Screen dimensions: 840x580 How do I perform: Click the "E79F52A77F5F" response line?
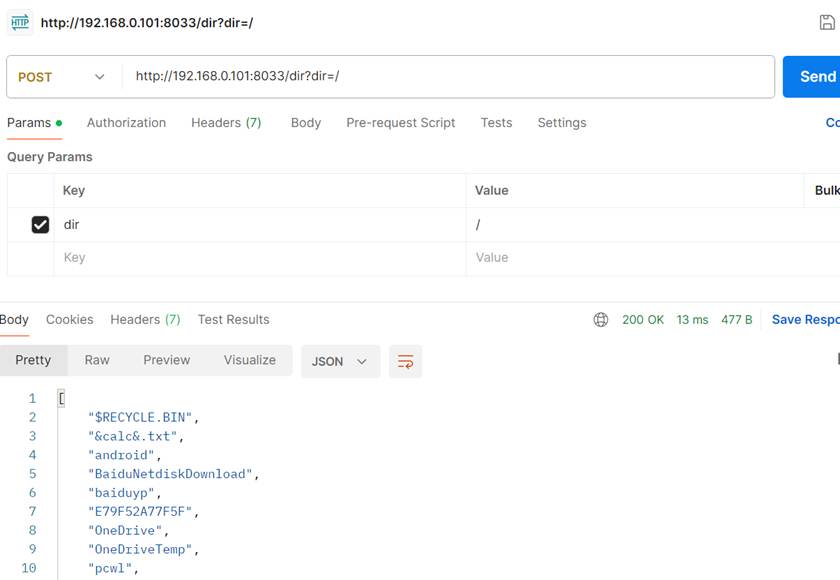coord(144,511)
